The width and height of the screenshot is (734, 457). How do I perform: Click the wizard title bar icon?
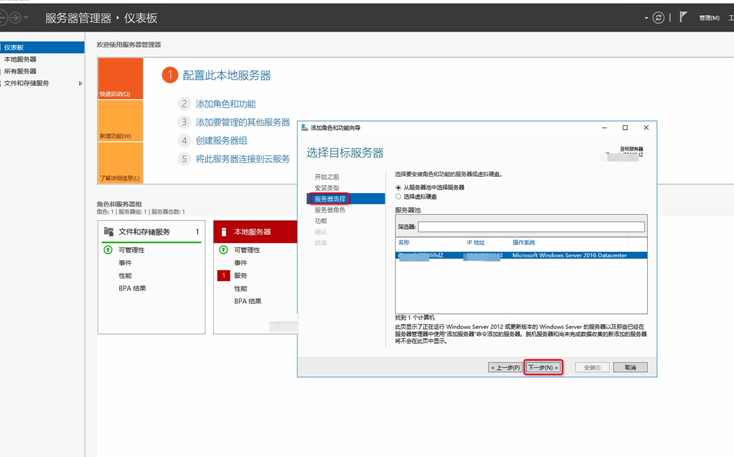click(304, 128)
